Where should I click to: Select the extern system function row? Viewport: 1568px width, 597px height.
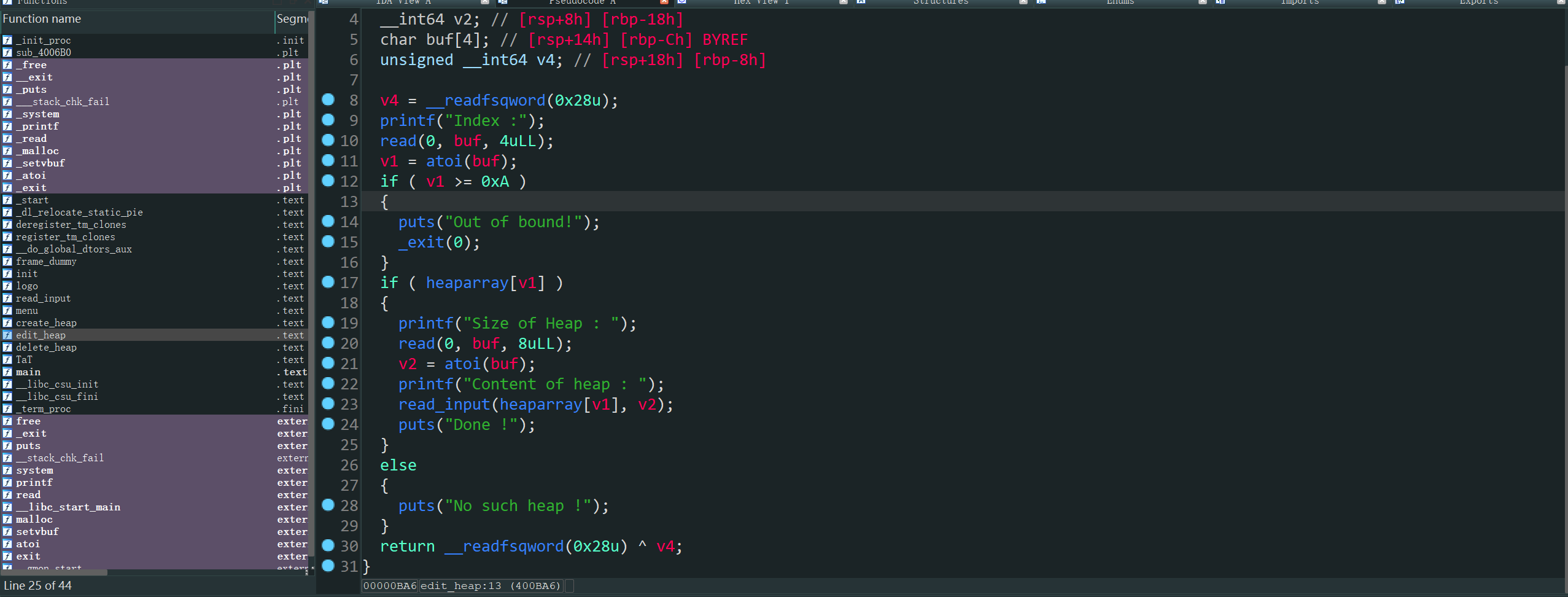point(153,470)
